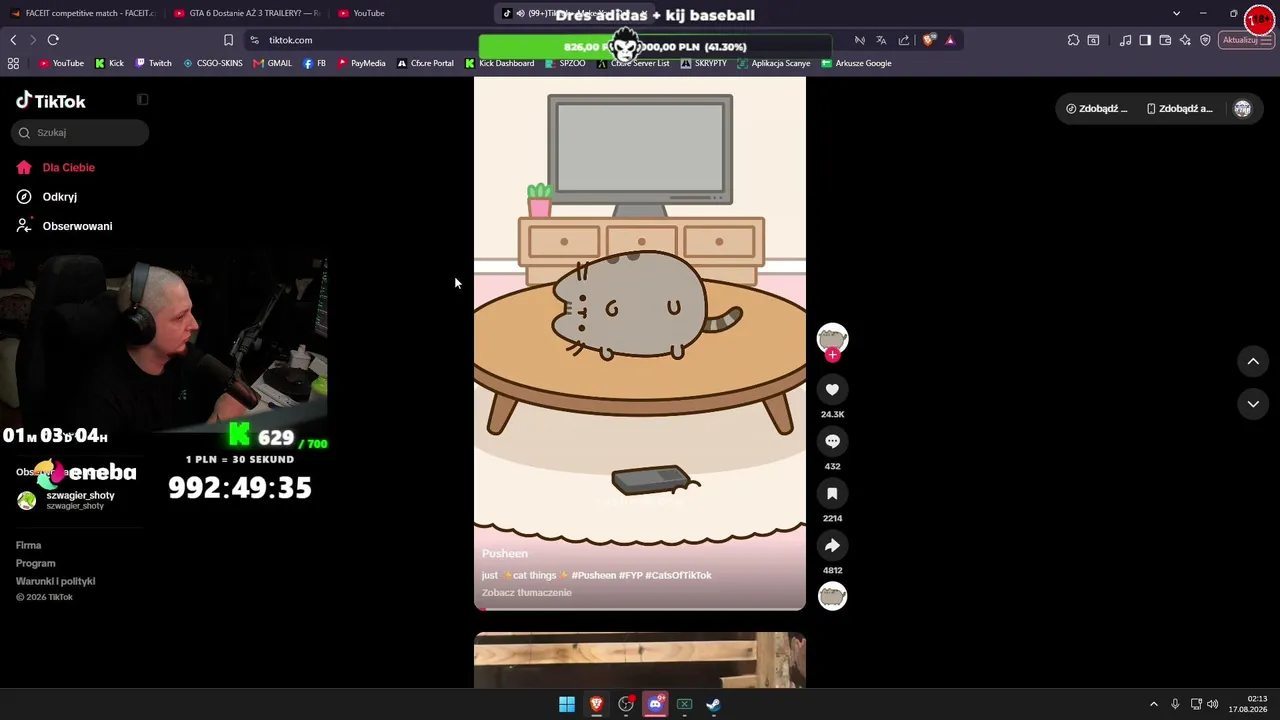1280x720 pixels.
Task: Toggle the browser sidebar panel
Action: [1145, 40]
